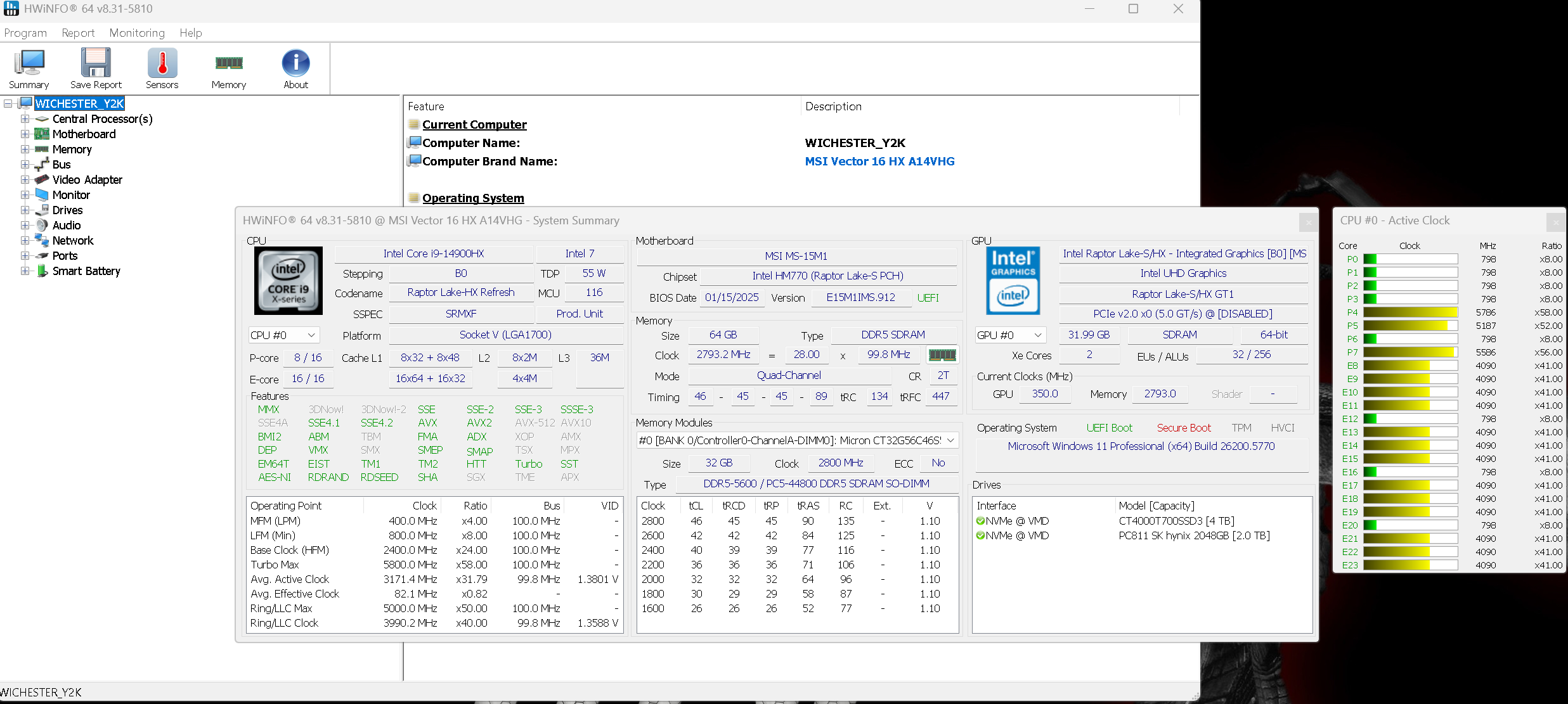Click the Intel Core i9 CPU logo
This screenshot has width=1568, height=704.
[288, 281]
